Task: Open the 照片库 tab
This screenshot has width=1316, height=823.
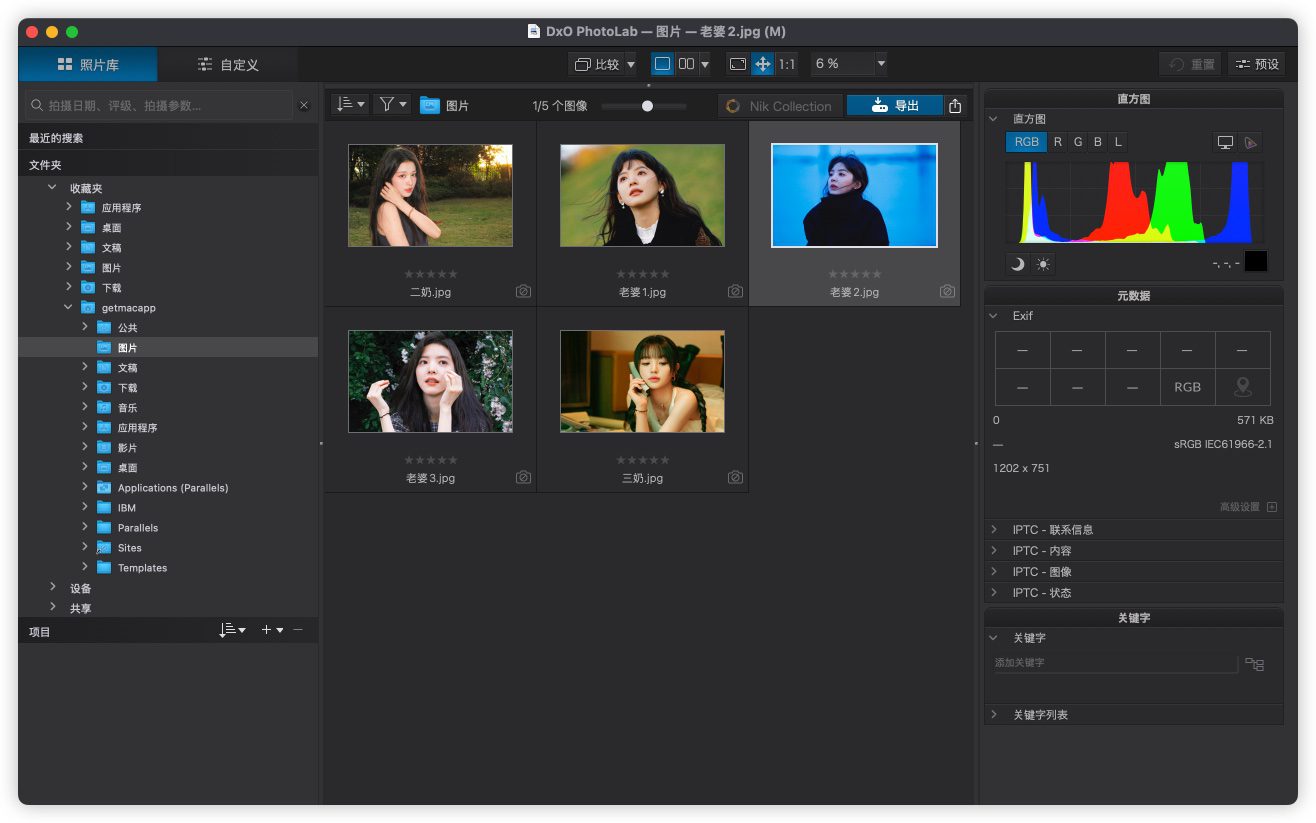Action: click(x=88, y=65)
